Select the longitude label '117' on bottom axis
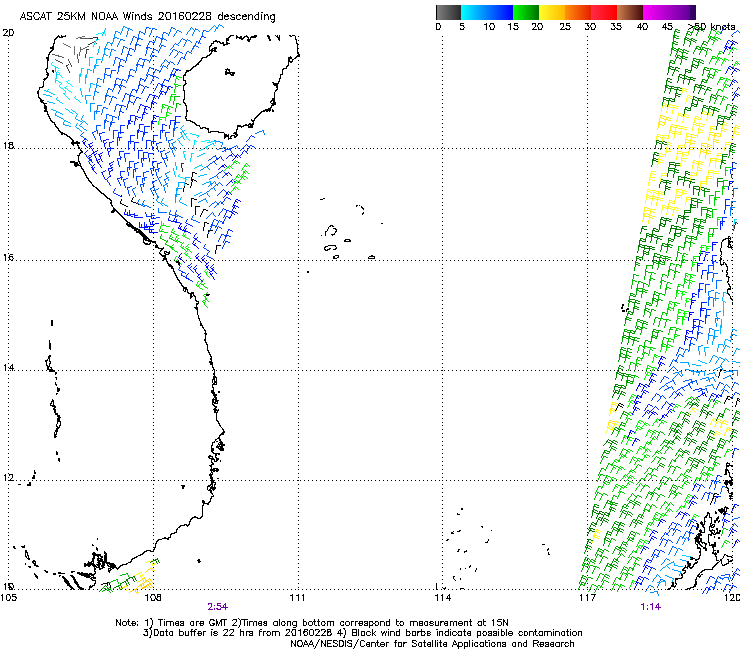The width and height of the screenshot is (740, 650). [x=587, y=598]
